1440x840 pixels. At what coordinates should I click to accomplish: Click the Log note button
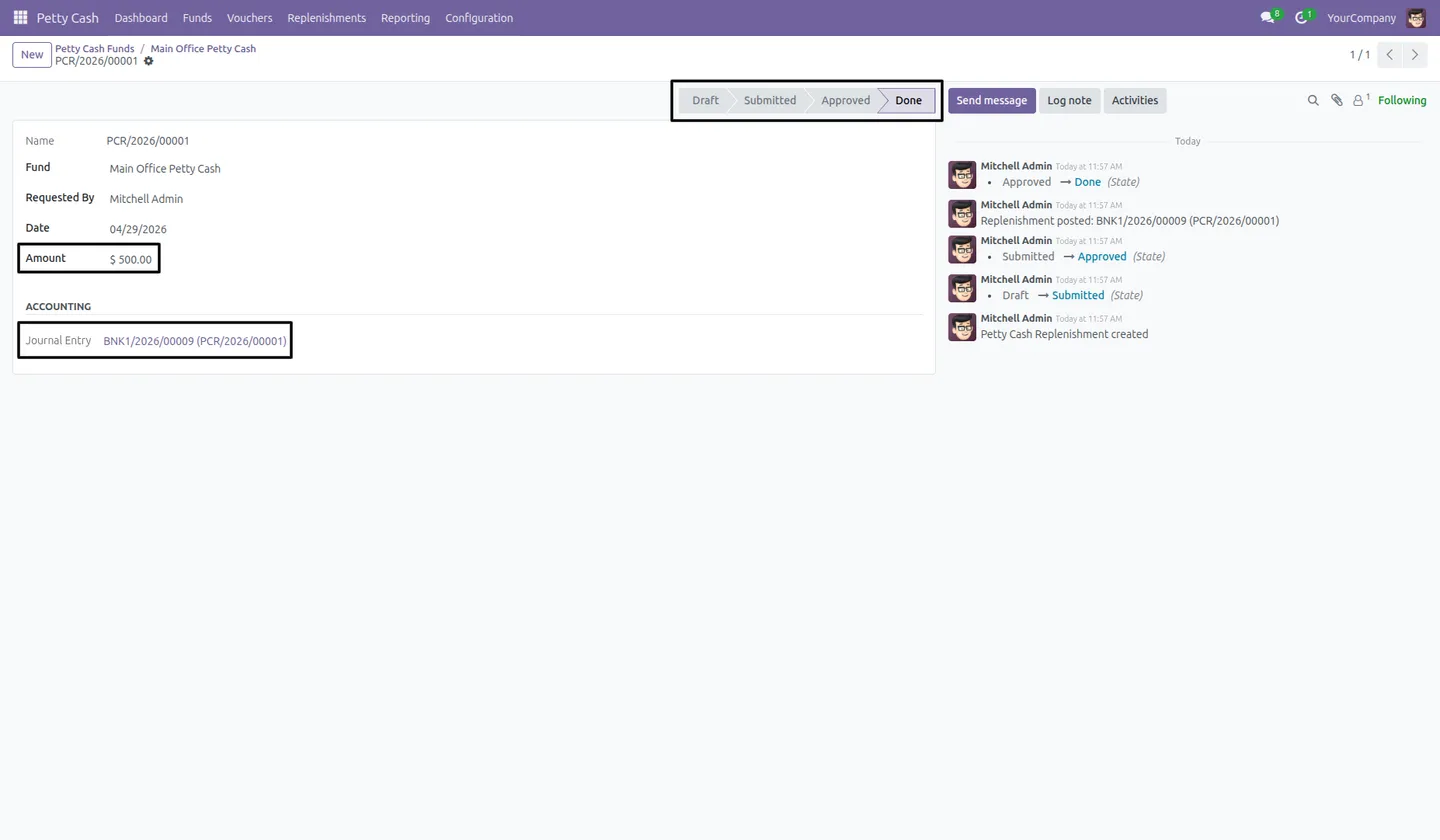[1069, 100]
